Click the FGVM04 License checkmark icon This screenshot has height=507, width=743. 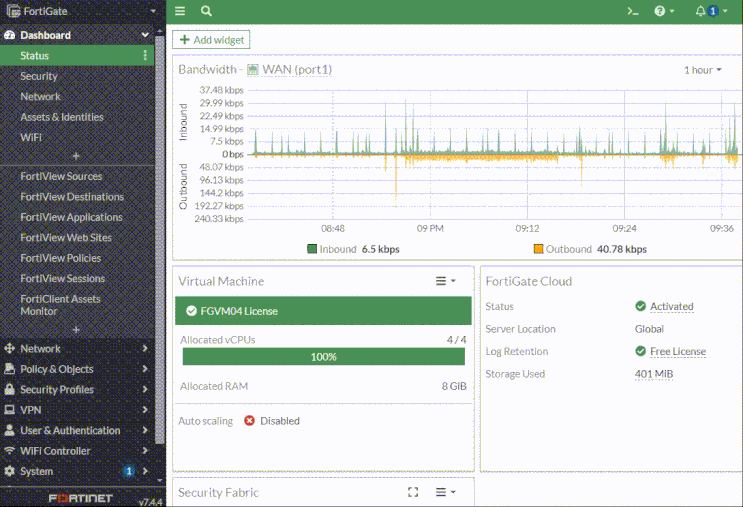191,311
